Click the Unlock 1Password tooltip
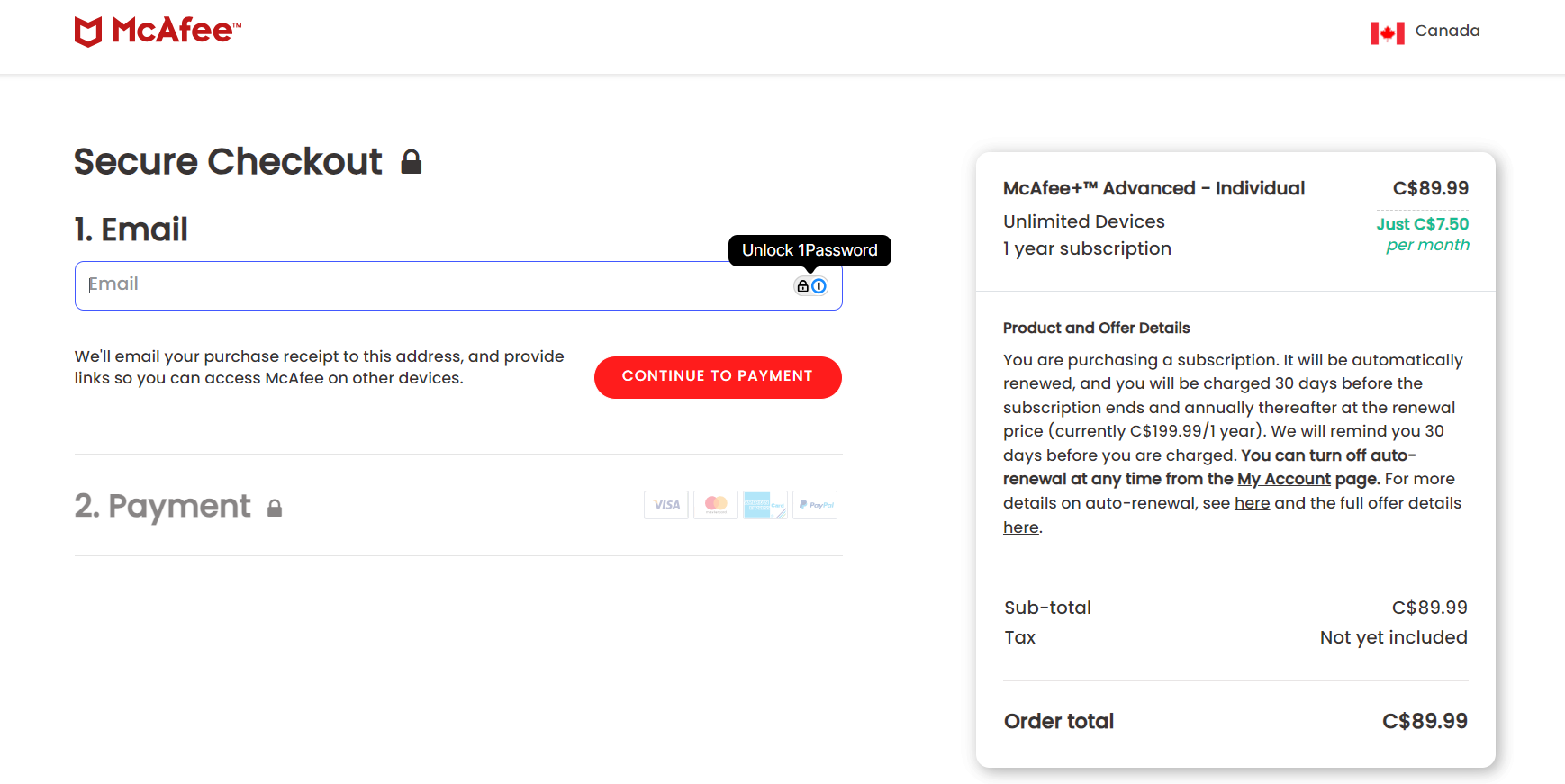Image resolution: width=1565 pixels, height=784 pixels. [x=809, y=250]
